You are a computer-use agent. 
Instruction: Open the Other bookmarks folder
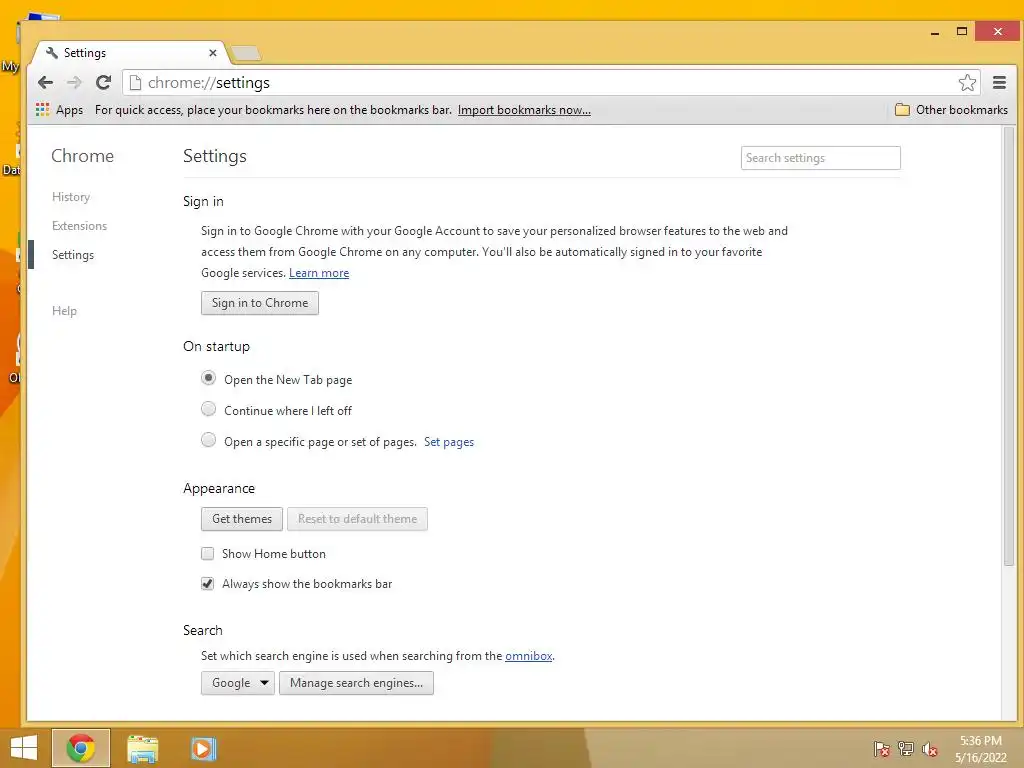(952, 110)
